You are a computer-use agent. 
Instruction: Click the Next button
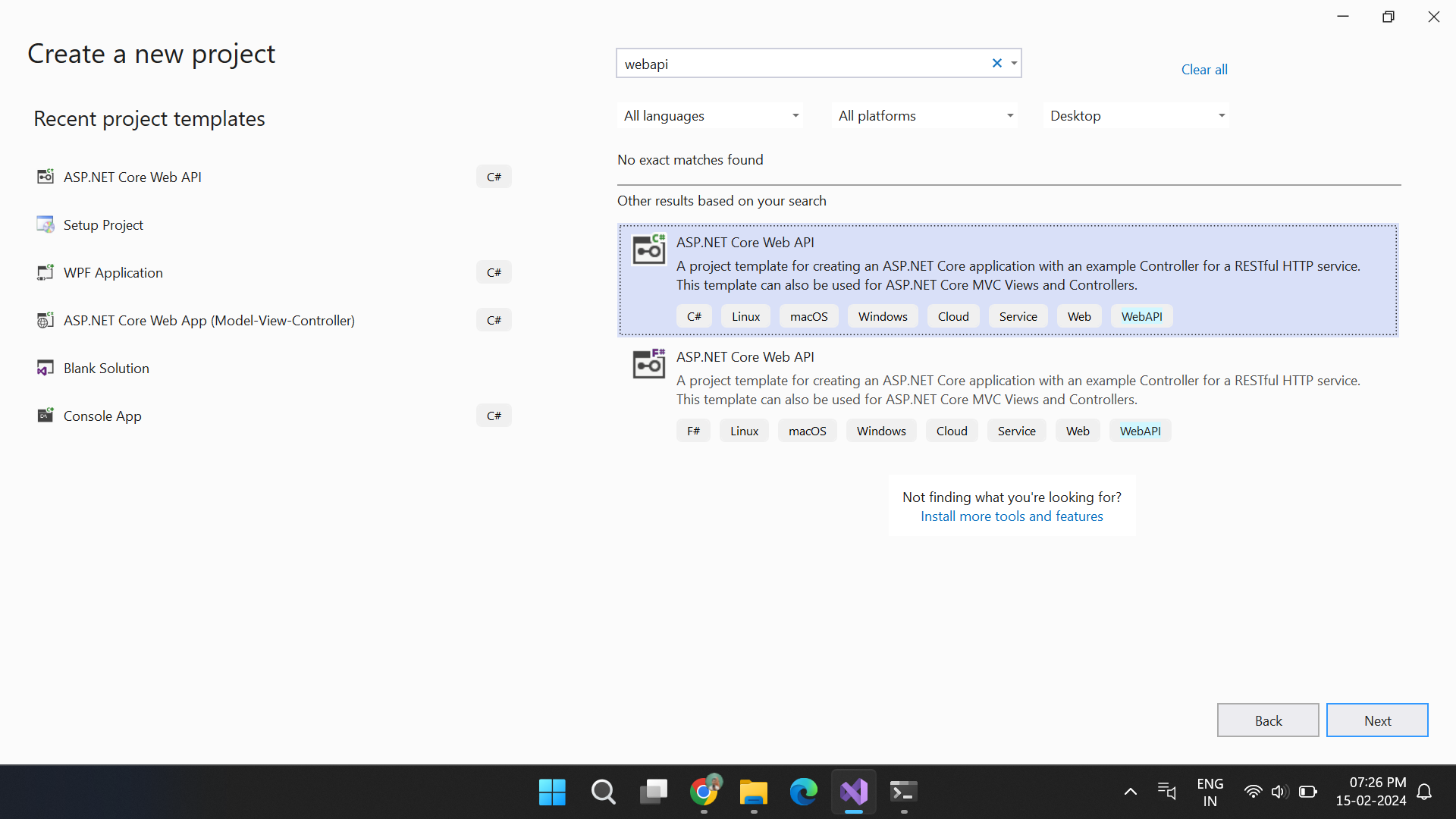(1377, 720)
